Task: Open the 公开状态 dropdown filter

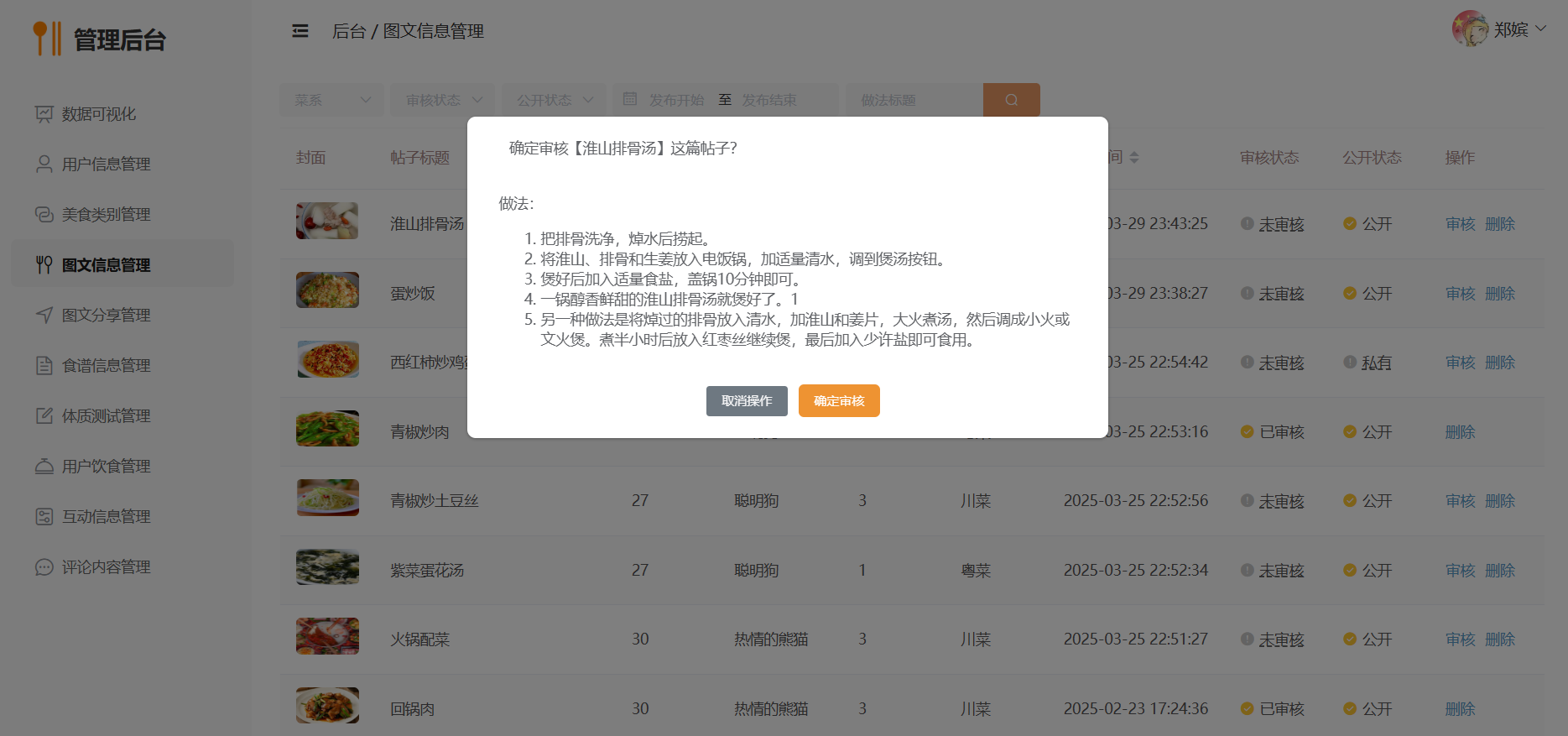Action: (554, 100)
